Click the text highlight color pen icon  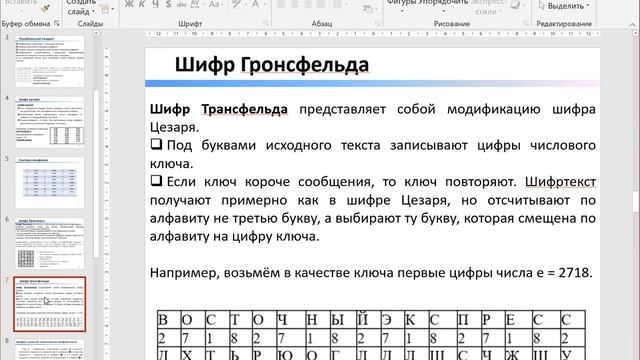coord(236,4)
